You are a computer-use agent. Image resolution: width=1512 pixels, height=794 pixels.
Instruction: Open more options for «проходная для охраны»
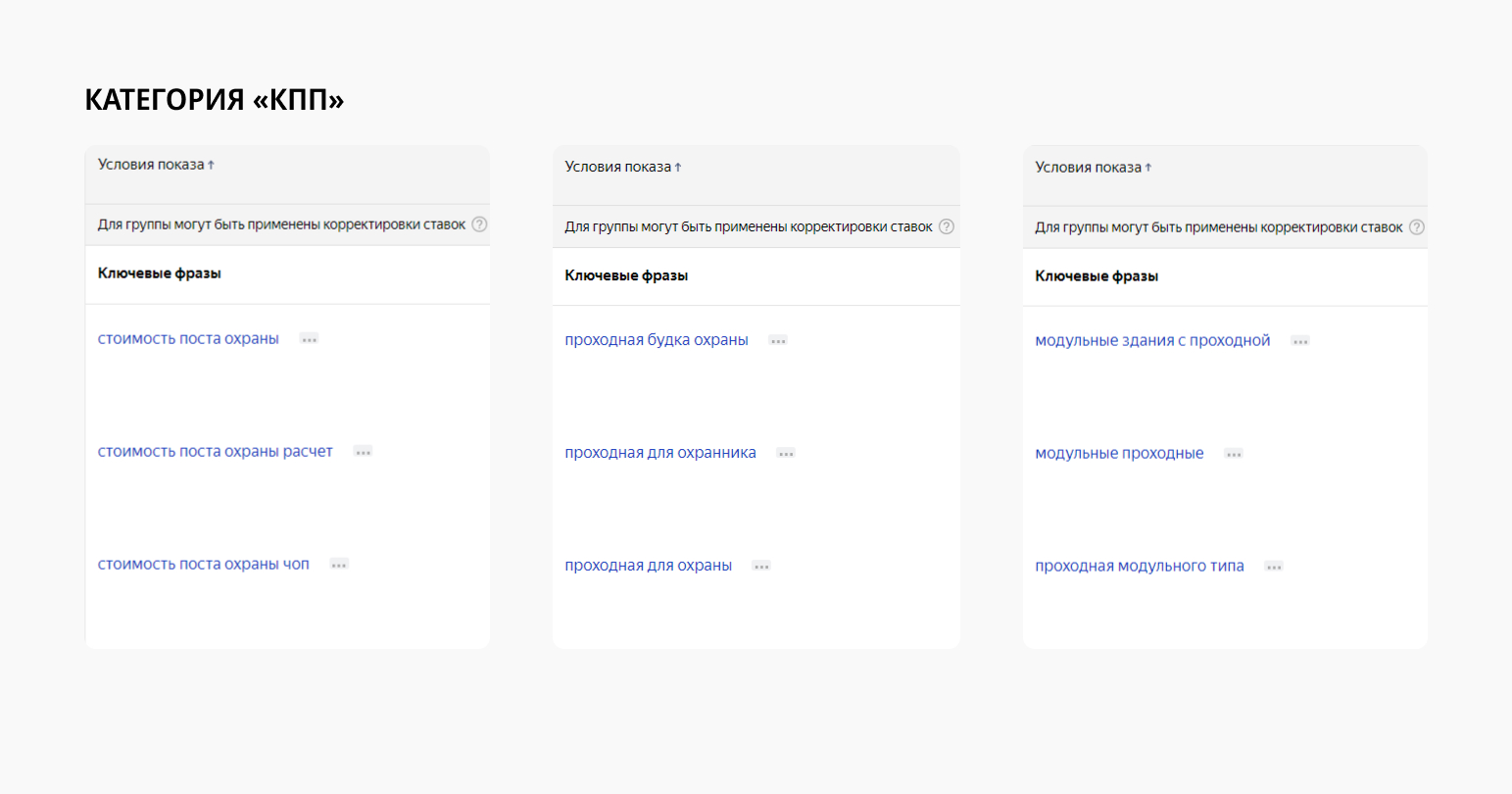pyautogui.click(x=761, y=567)
